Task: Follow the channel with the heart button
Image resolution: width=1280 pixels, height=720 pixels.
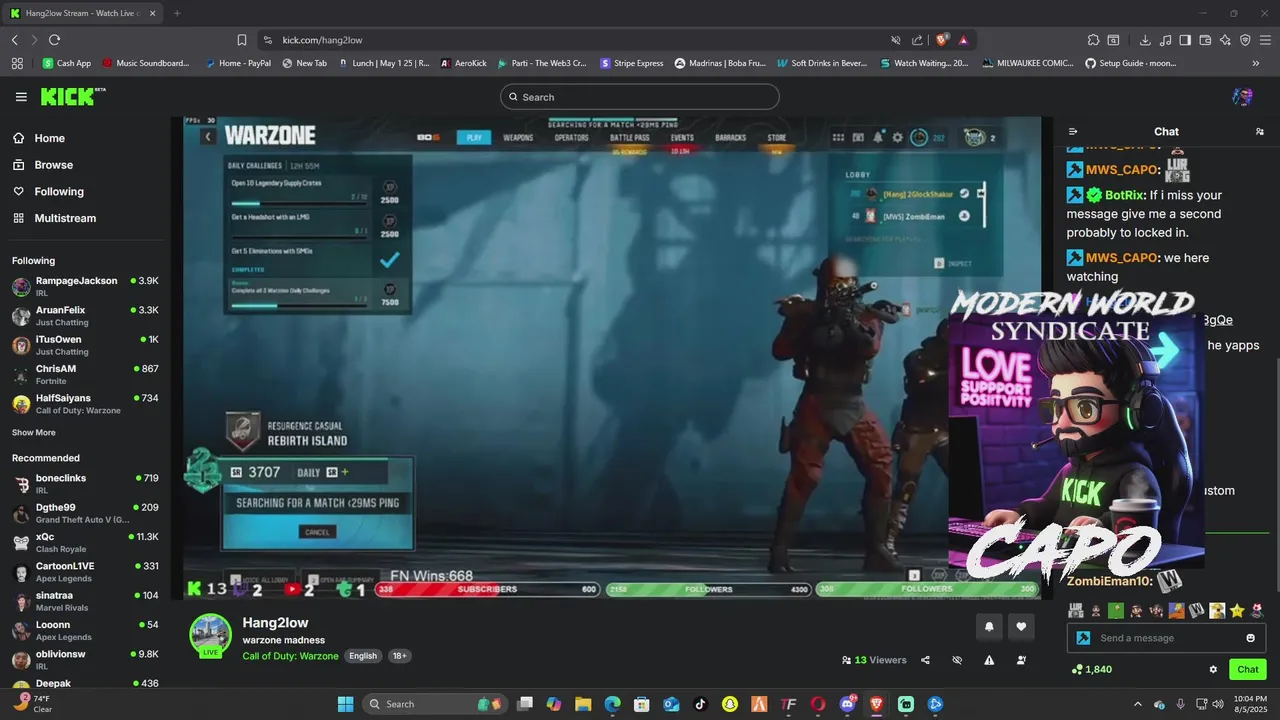Action: pos(1021,627)
